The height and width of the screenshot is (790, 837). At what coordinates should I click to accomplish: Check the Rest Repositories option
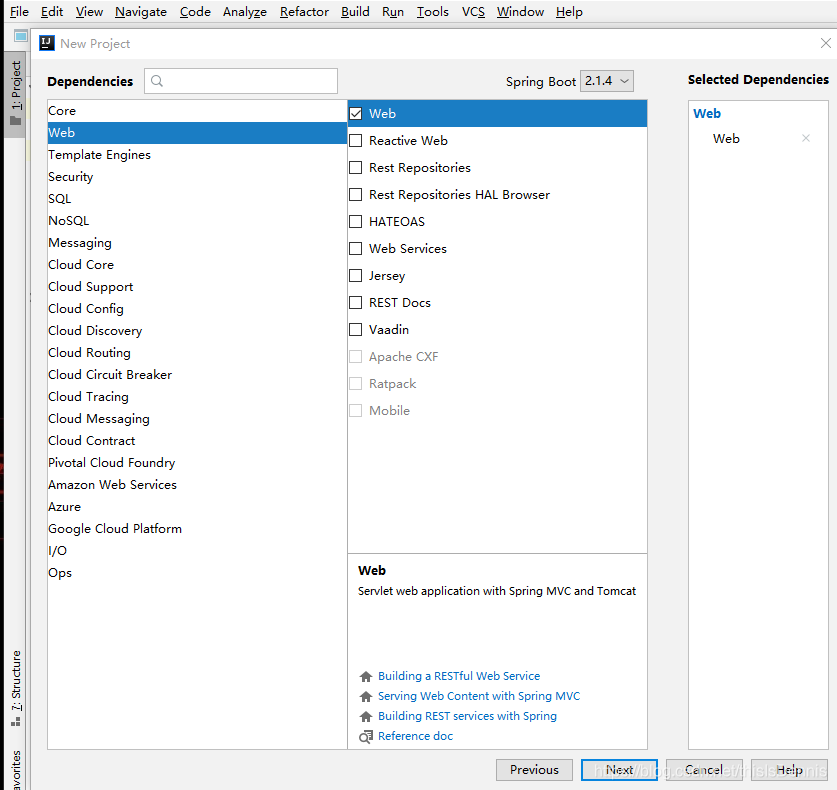click(356, 168)
